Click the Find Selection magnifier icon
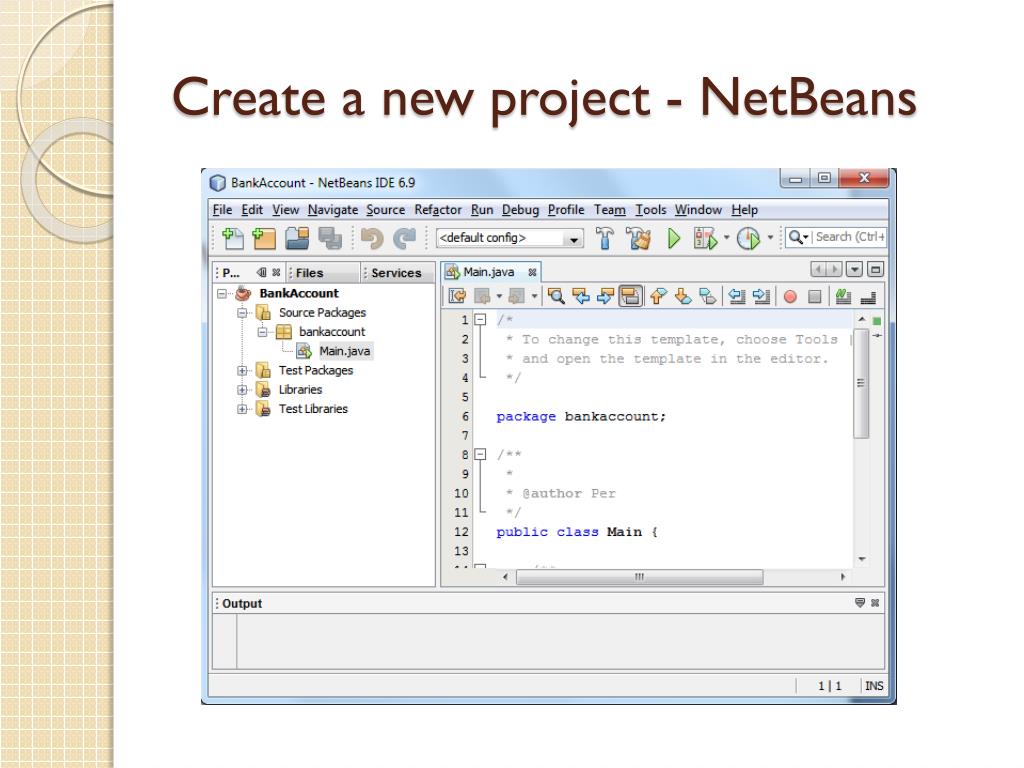Image resolution: width=1024 pixels, height=768 pixels. point(556,296)
